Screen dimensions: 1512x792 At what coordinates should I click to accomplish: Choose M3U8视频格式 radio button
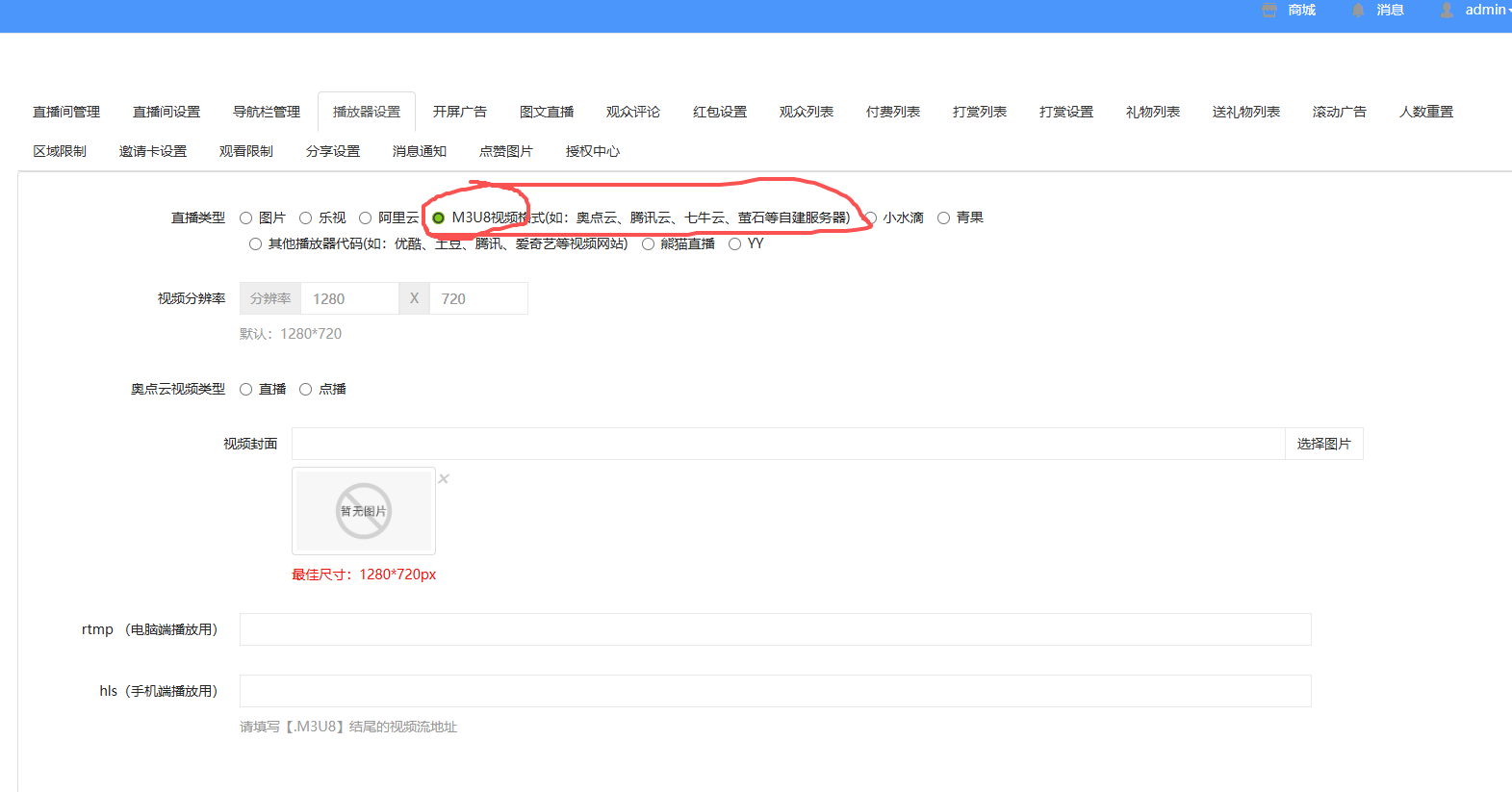pos(439,218)
